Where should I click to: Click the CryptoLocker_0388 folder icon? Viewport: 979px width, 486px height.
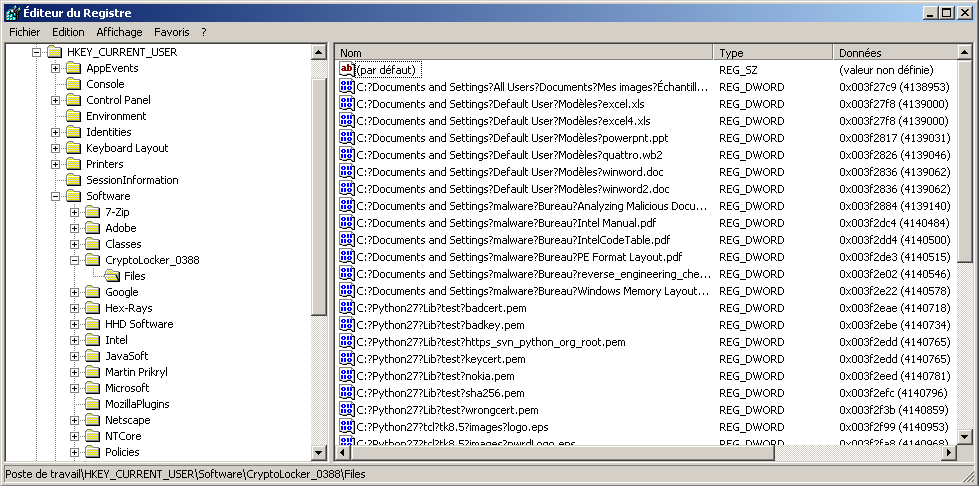[x=93, y=260]
